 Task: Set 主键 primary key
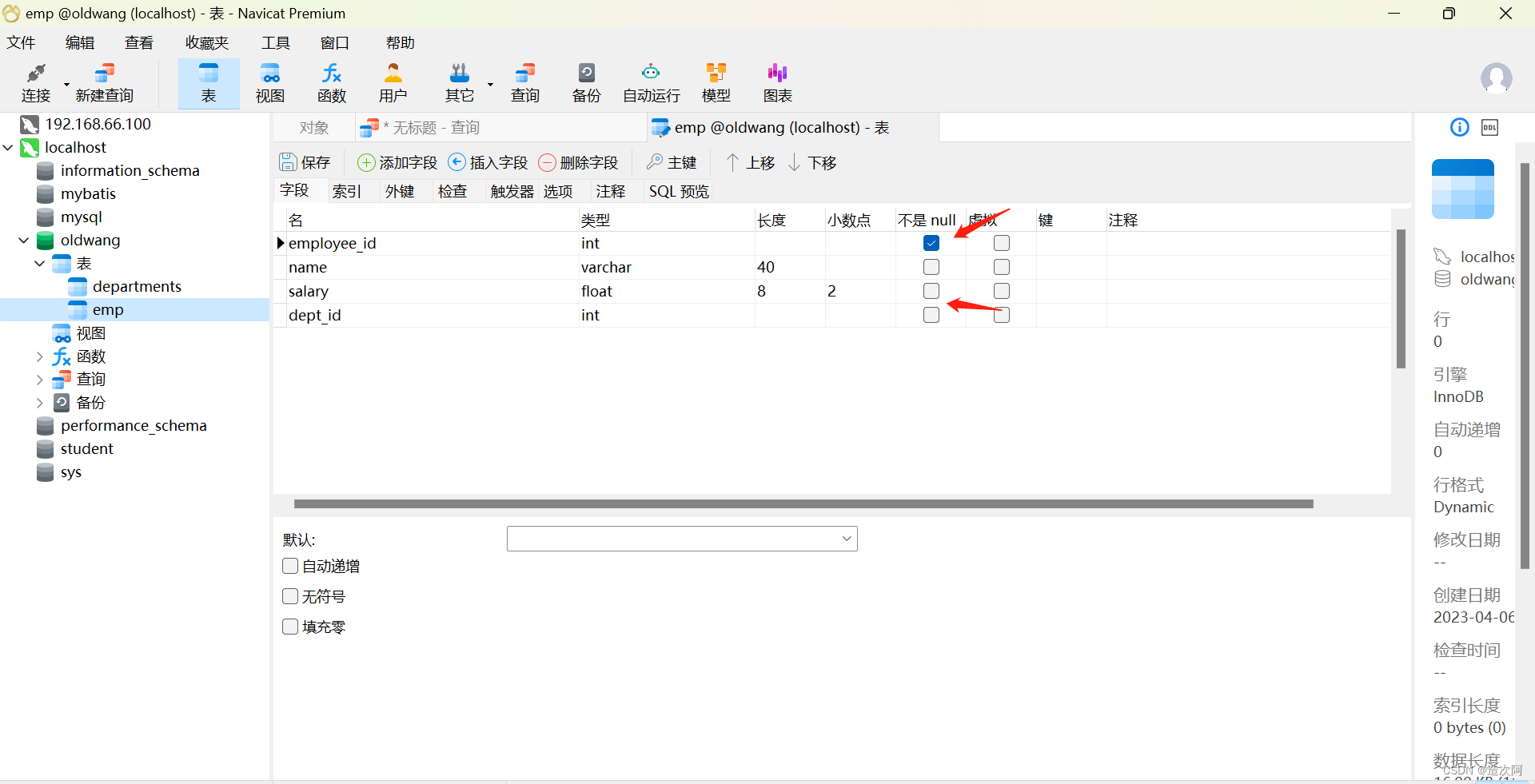click(x=672, y=162)
